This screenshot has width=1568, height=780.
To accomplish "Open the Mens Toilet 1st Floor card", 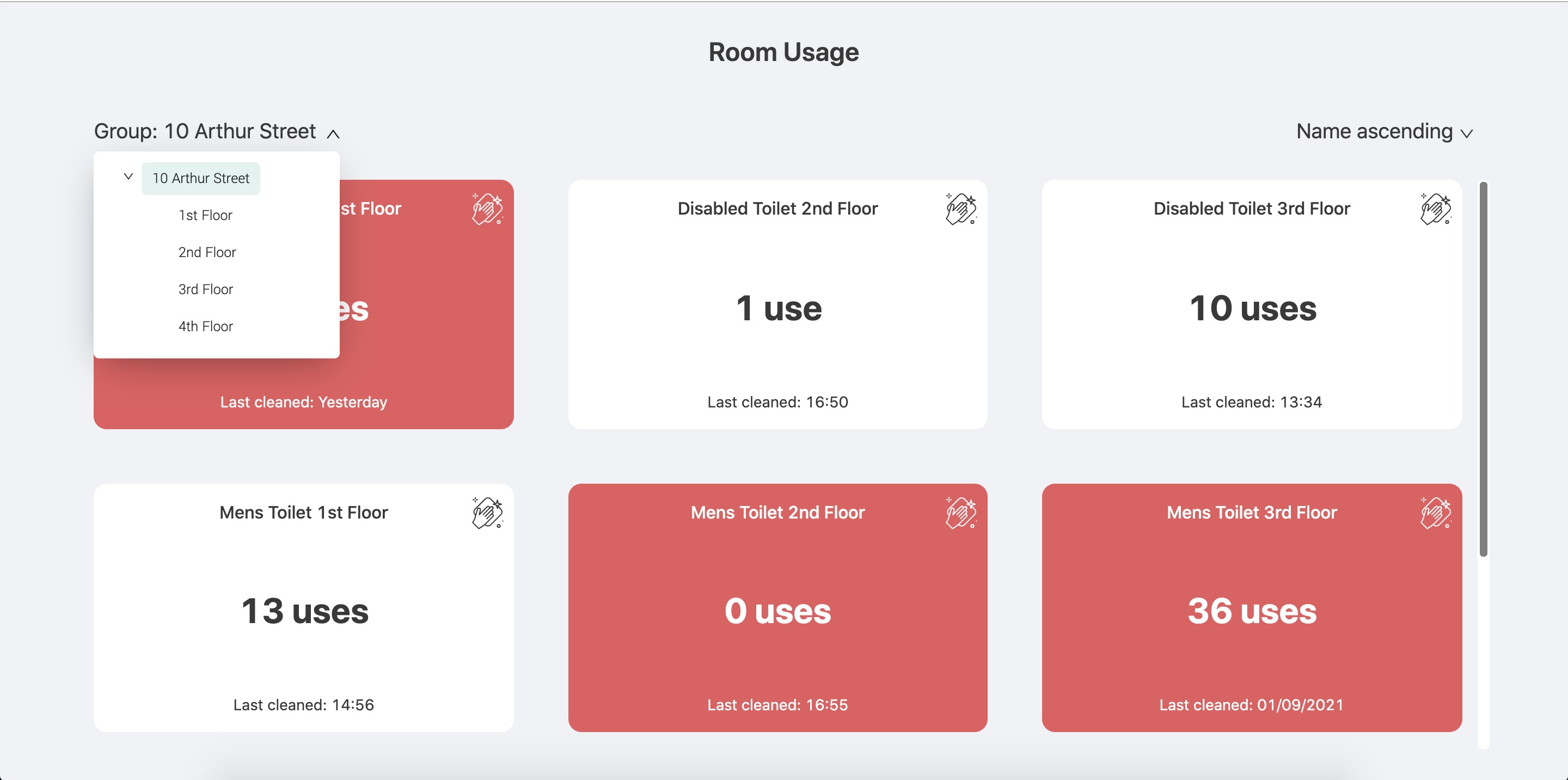I will (x=304, y=608).
